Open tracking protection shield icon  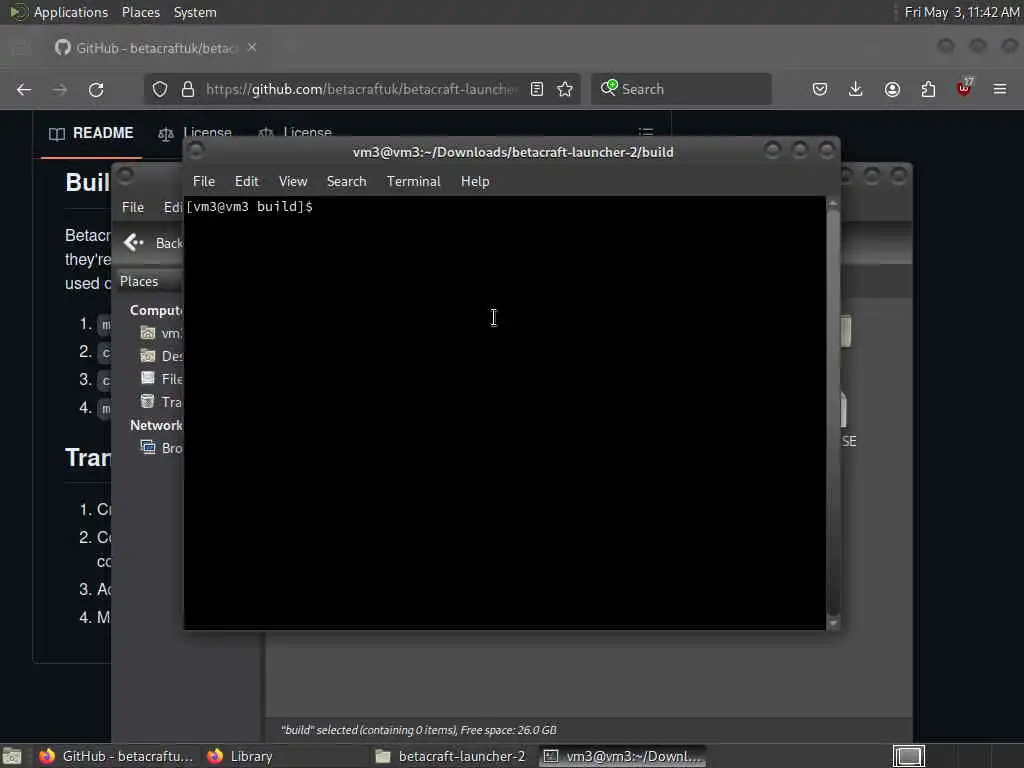(160, 89)
